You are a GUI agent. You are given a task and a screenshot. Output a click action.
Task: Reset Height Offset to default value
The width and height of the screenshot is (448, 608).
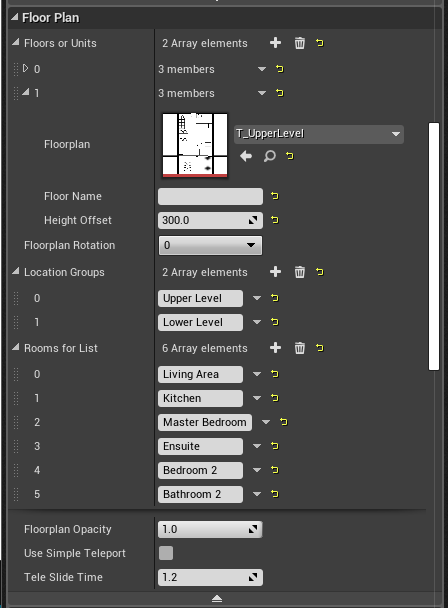[x=275, y=220]
